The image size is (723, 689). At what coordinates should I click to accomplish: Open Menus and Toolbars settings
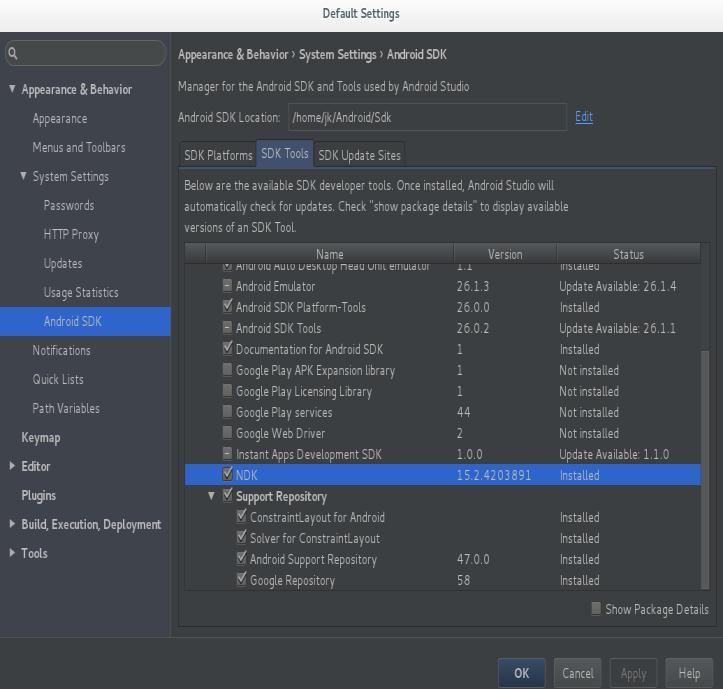(79, 148)
